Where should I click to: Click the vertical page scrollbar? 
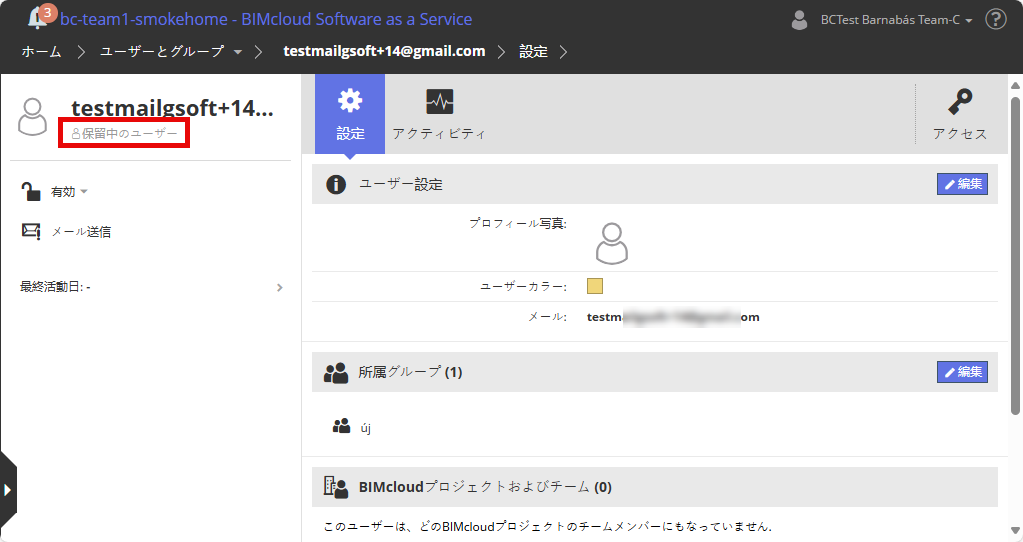[x=1016, y=250]
